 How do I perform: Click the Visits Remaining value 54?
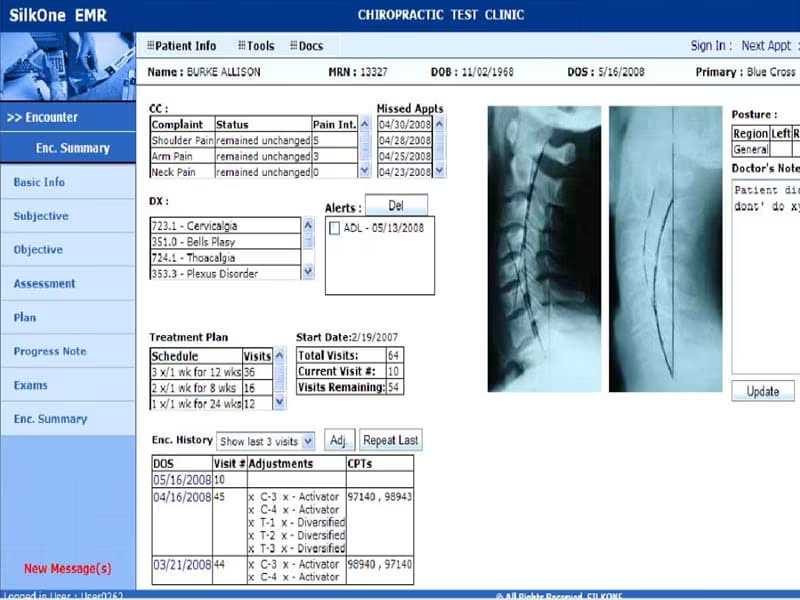[x=393, y=387]
